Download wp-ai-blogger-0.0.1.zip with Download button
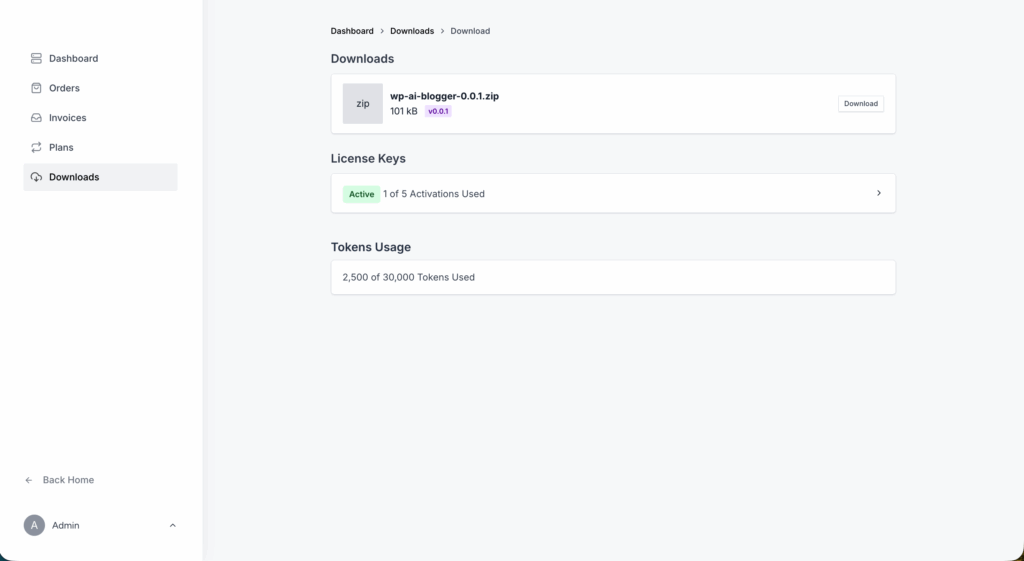 (861, 104)
